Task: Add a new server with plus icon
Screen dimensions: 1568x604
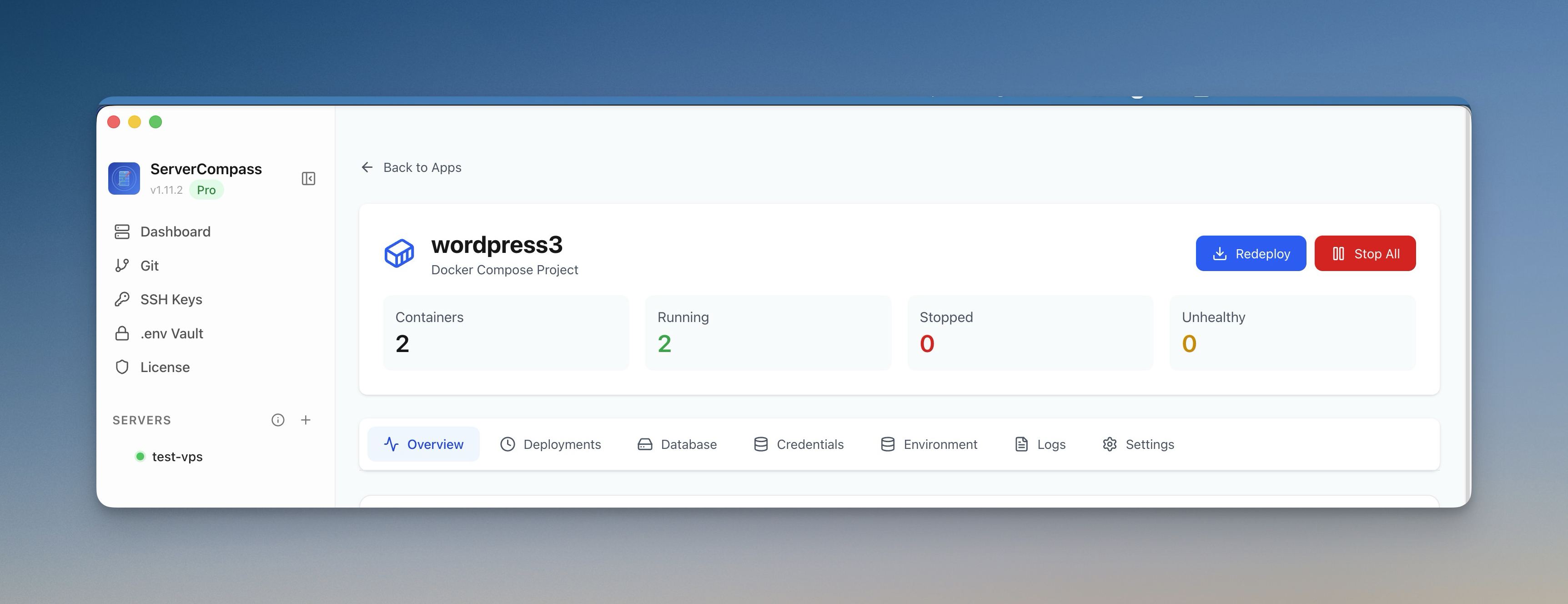Action: (x=306, y=420)
